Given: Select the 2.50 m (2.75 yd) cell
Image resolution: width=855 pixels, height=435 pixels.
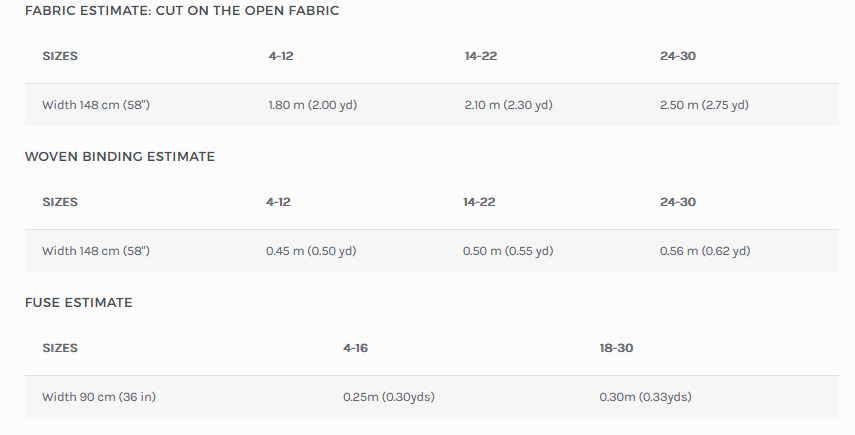Looking at the screenshot, I should [704, 105].
